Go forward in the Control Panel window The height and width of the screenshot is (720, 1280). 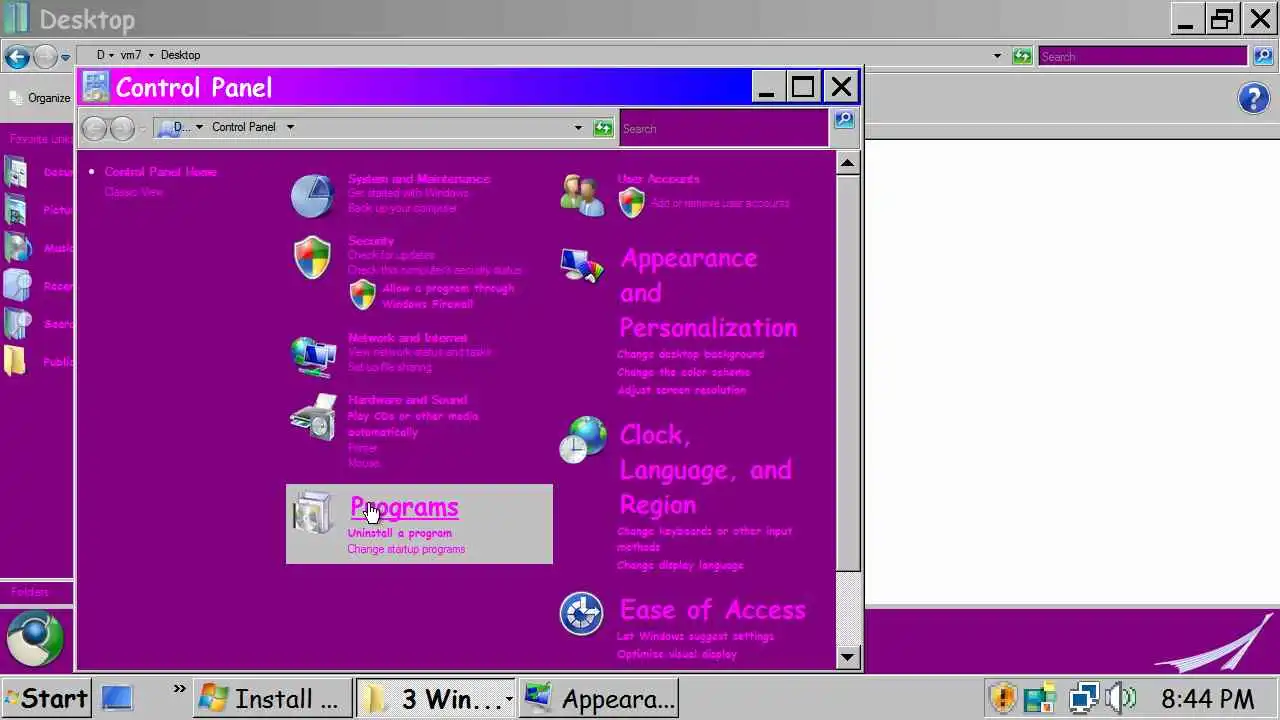coord(122,128)
